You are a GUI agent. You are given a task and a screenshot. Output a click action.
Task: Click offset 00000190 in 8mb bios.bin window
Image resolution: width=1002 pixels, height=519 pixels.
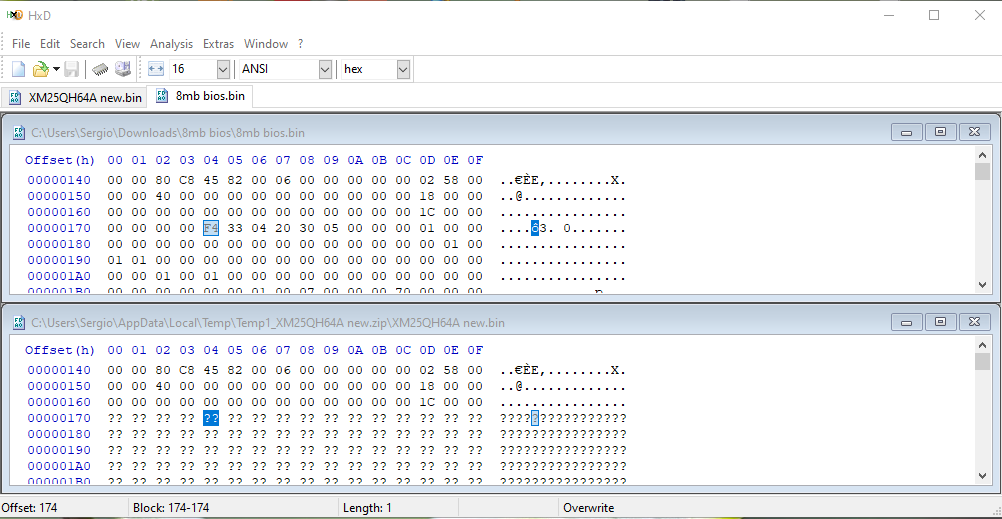59,260
